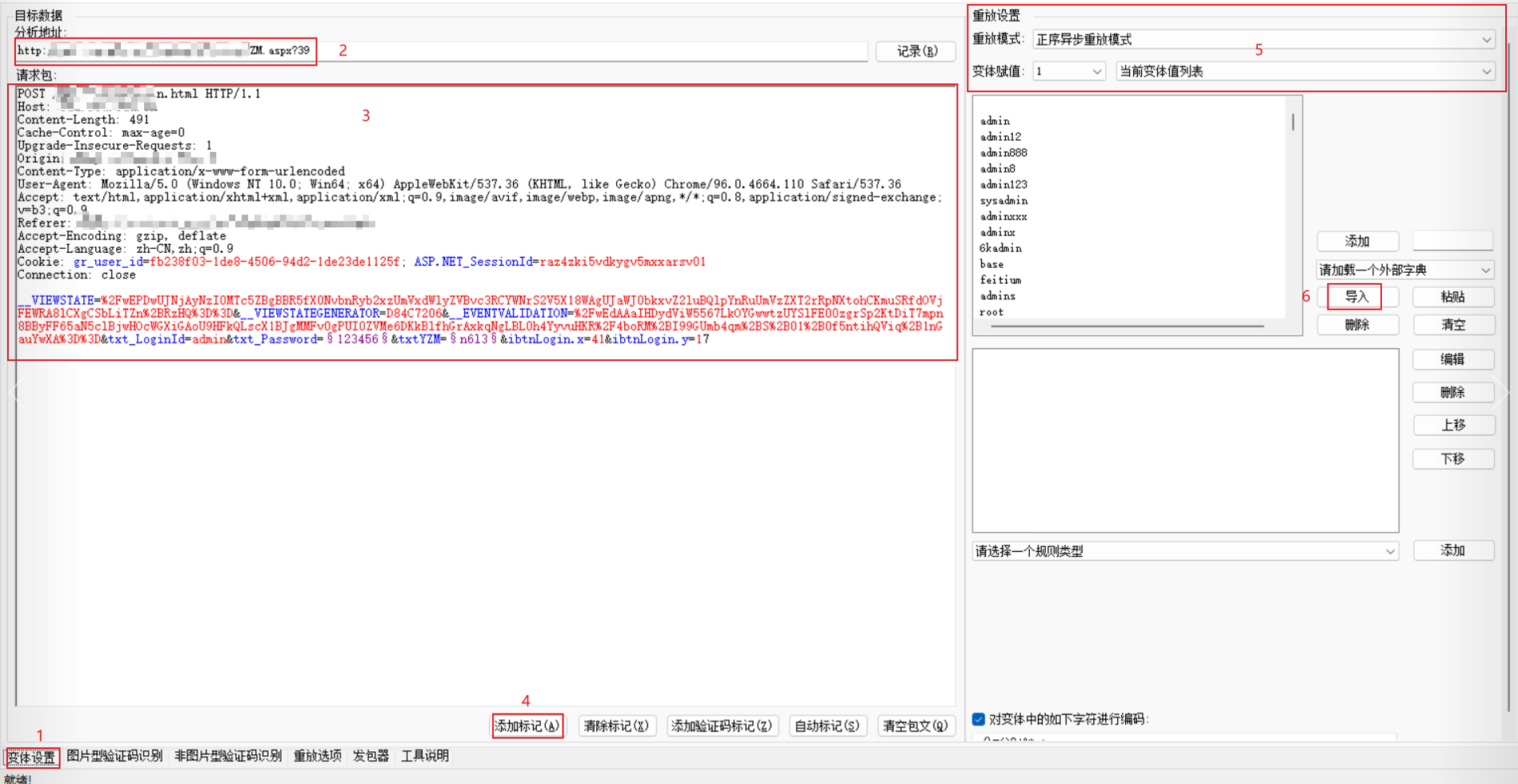The height and width of the screenshot is (784, 1518).
Task: Click the 添加验证码标记(Z) button
Action: [x=721, y=726]
